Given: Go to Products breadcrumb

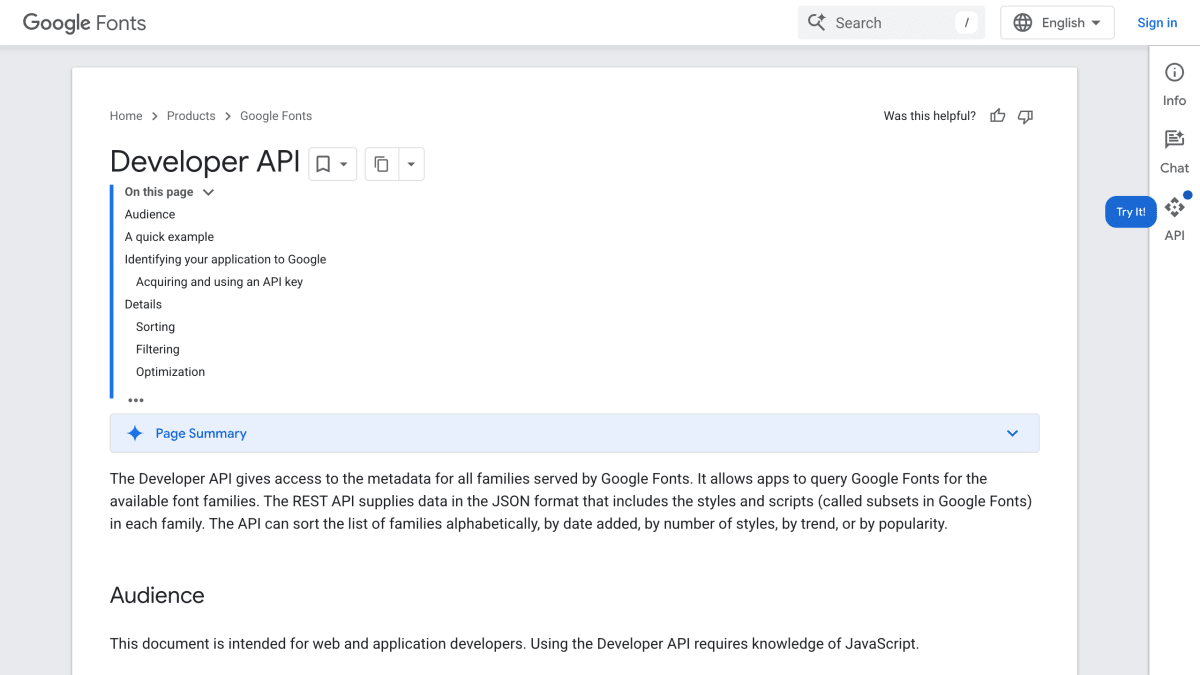Looking at the screenshot, I should tap(191, 116).
